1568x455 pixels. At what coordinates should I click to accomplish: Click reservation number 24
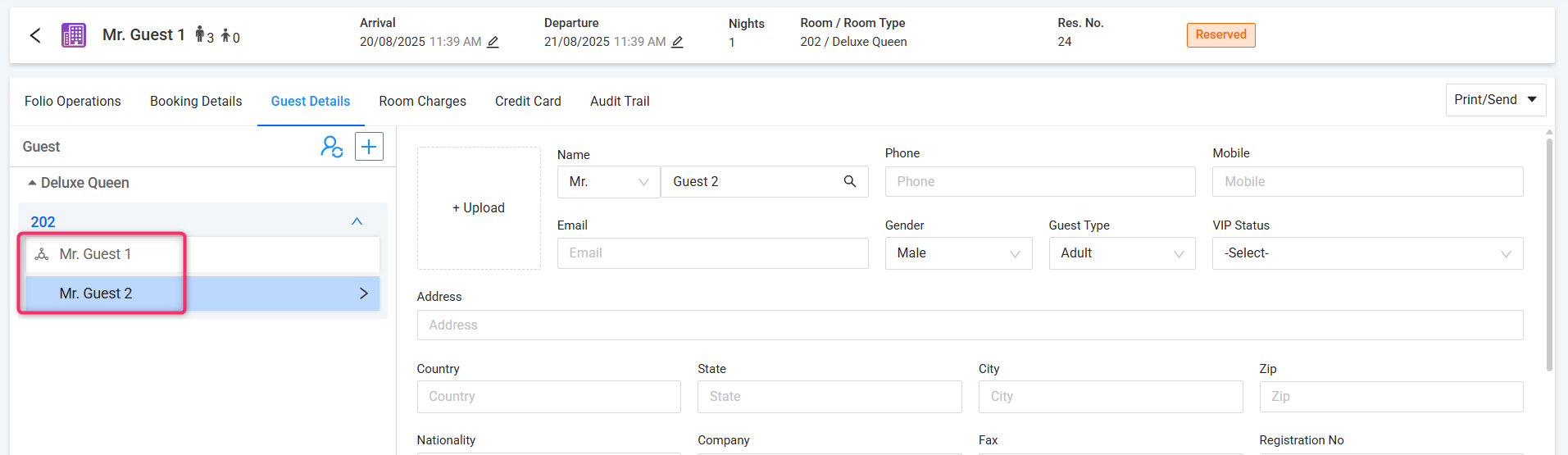pos(1065,42)
